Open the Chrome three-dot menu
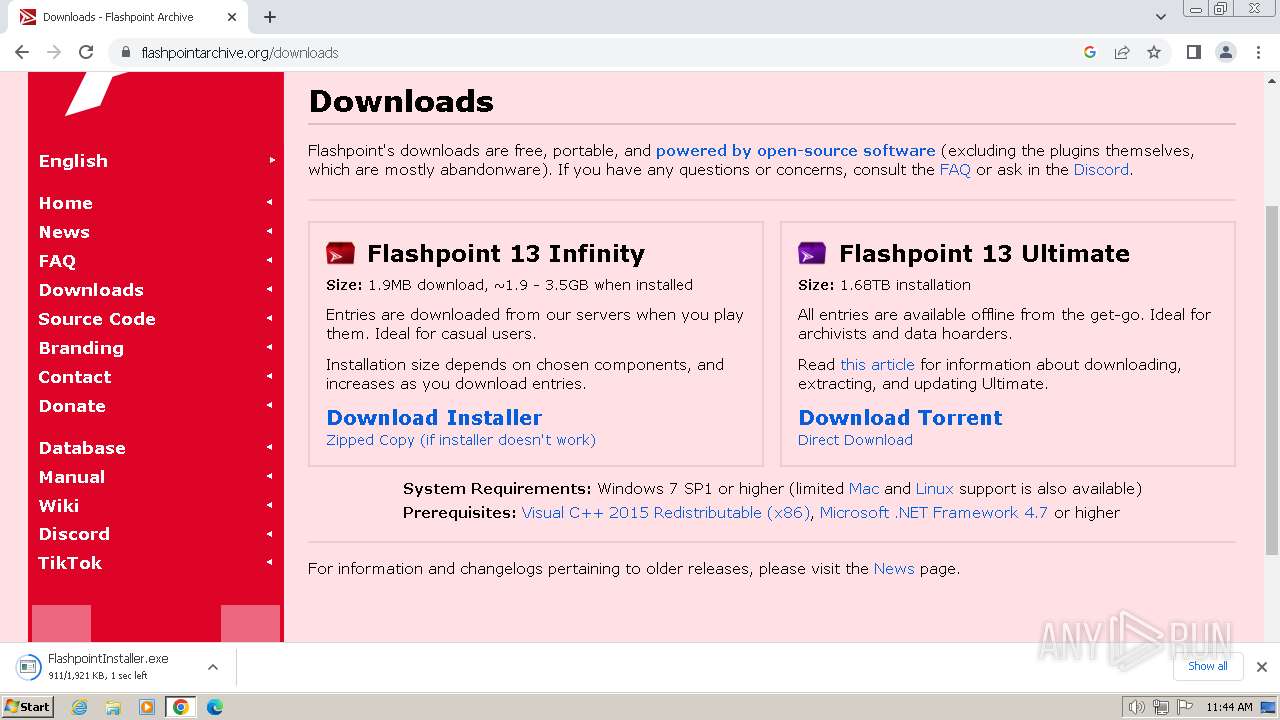 tap(1258, 52)
